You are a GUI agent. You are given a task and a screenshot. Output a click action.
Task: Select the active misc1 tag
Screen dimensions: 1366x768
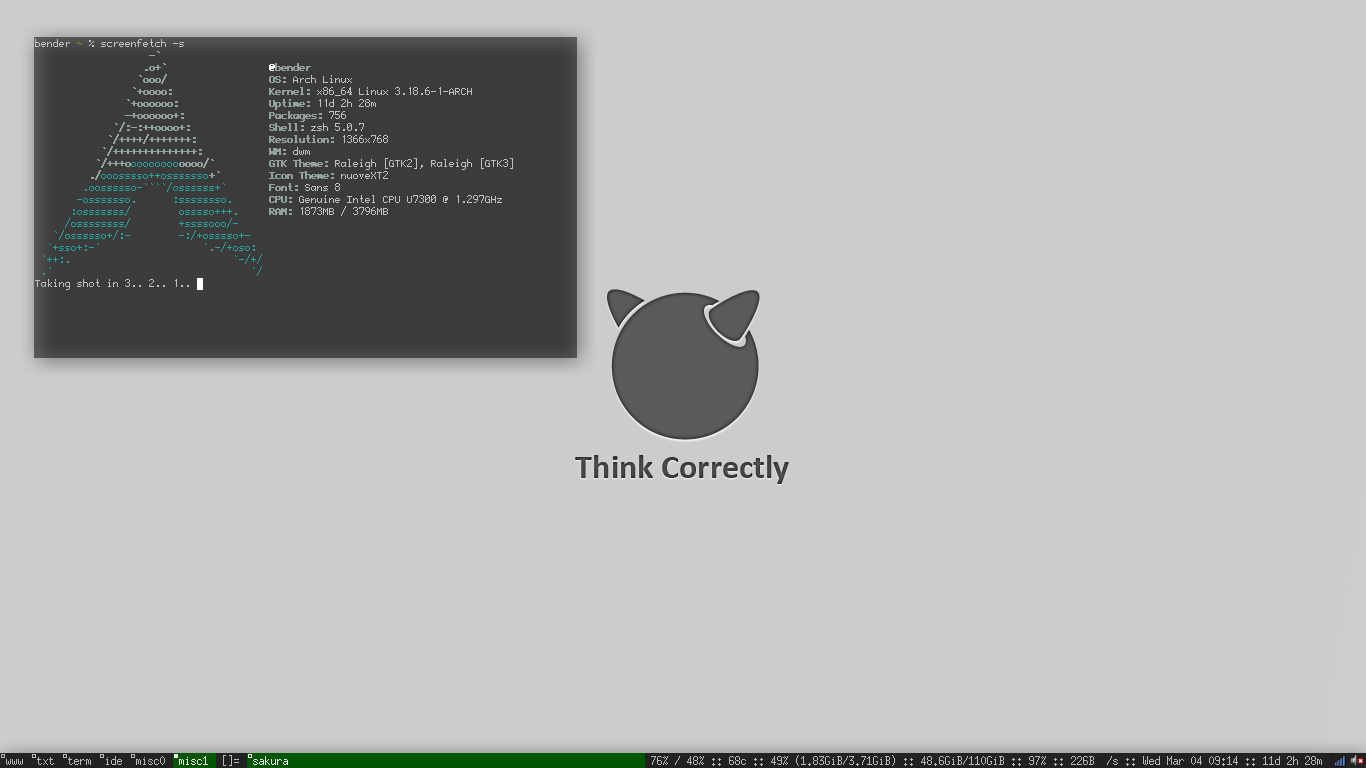point(193,761)
